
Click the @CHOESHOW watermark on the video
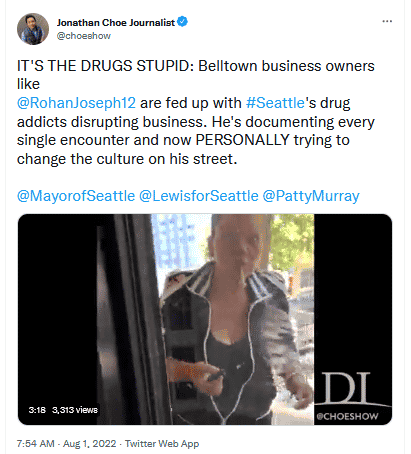pyautogui.click(x=347, y=416)
